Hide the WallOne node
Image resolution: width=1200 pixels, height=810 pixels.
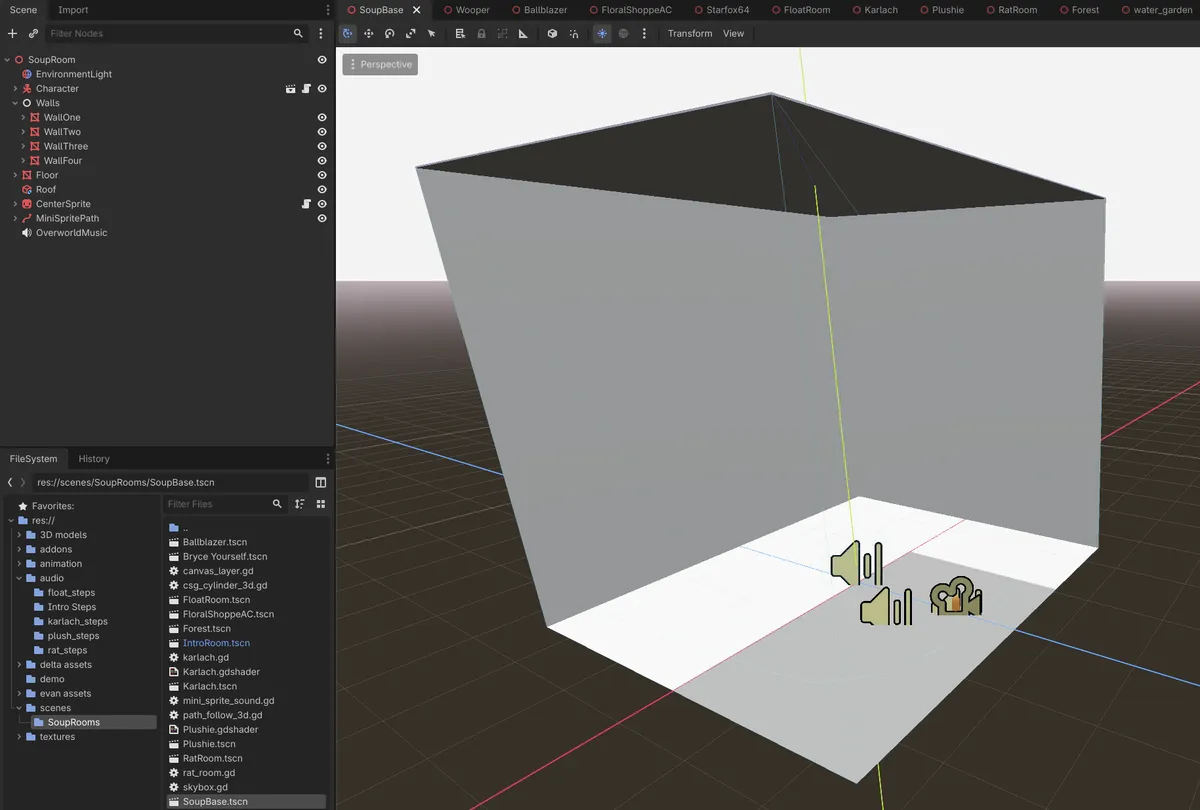[x=322, y=117]
